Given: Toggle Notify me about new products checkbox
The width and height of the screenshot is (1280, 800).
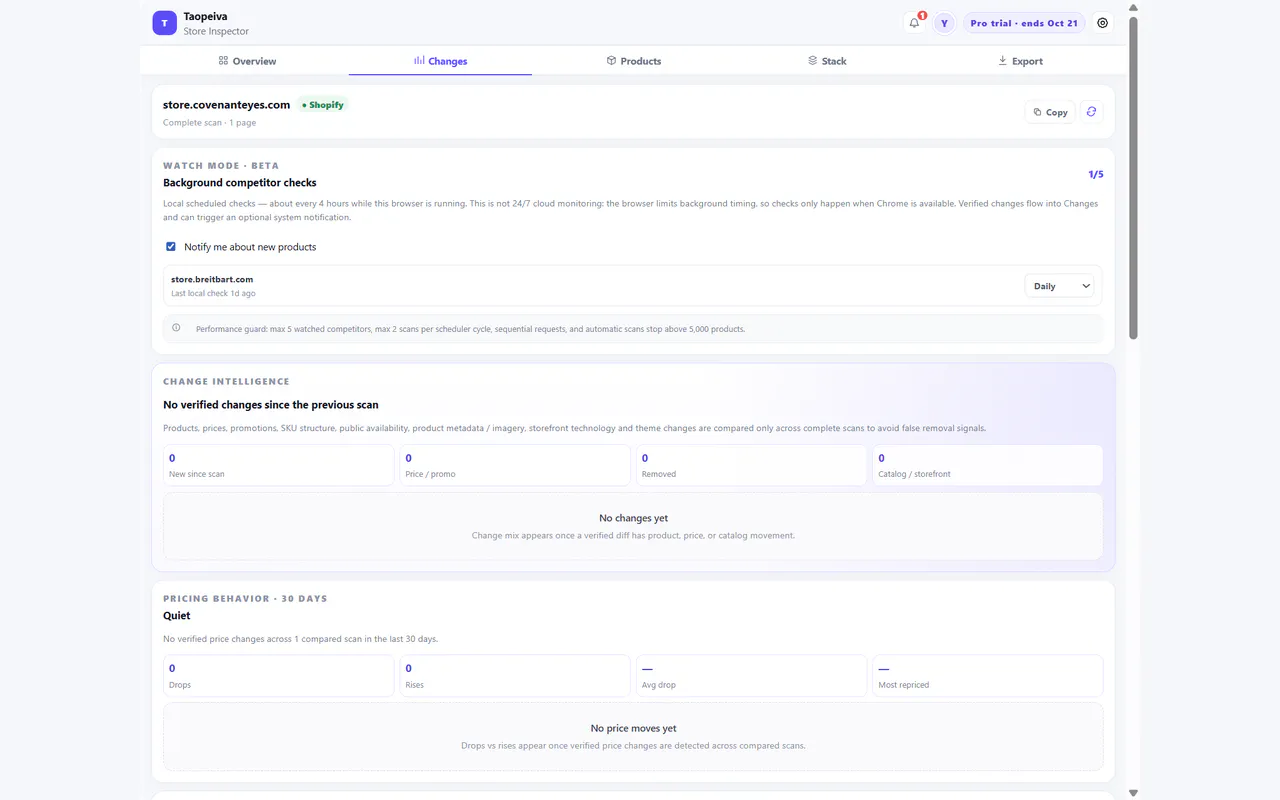Looking at the screenshot, I should (x=171, y=247).
